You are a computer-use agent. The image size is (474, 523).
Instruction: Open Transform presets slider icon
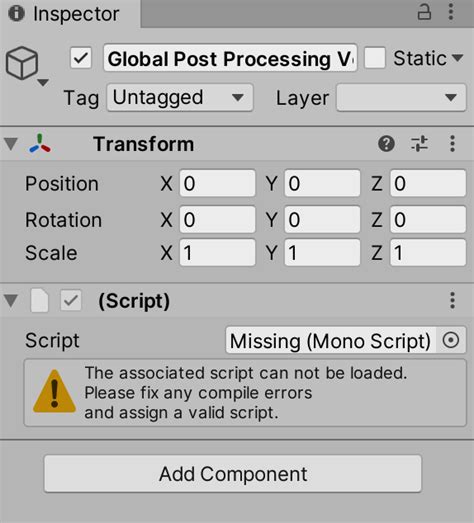[419, 144]
